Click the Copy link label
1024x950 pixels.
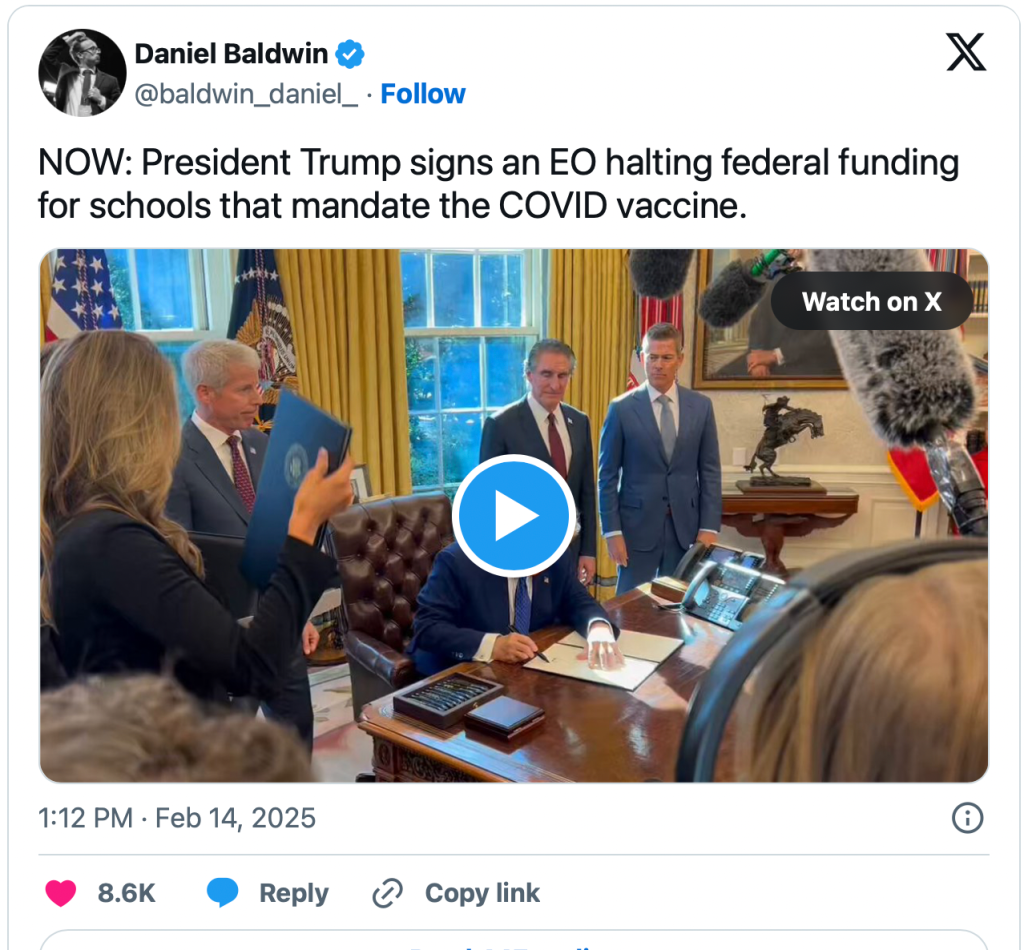(483, 893)
